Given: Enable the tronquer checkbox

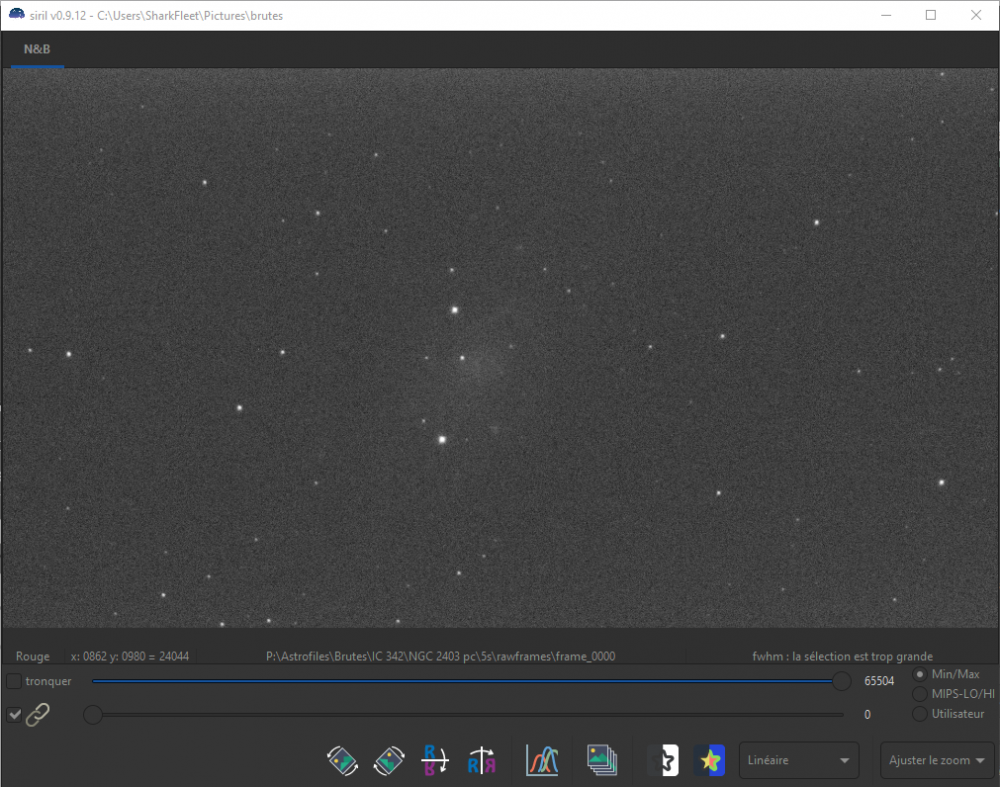Looking at the screenshot, I should [x=14, y=681].
